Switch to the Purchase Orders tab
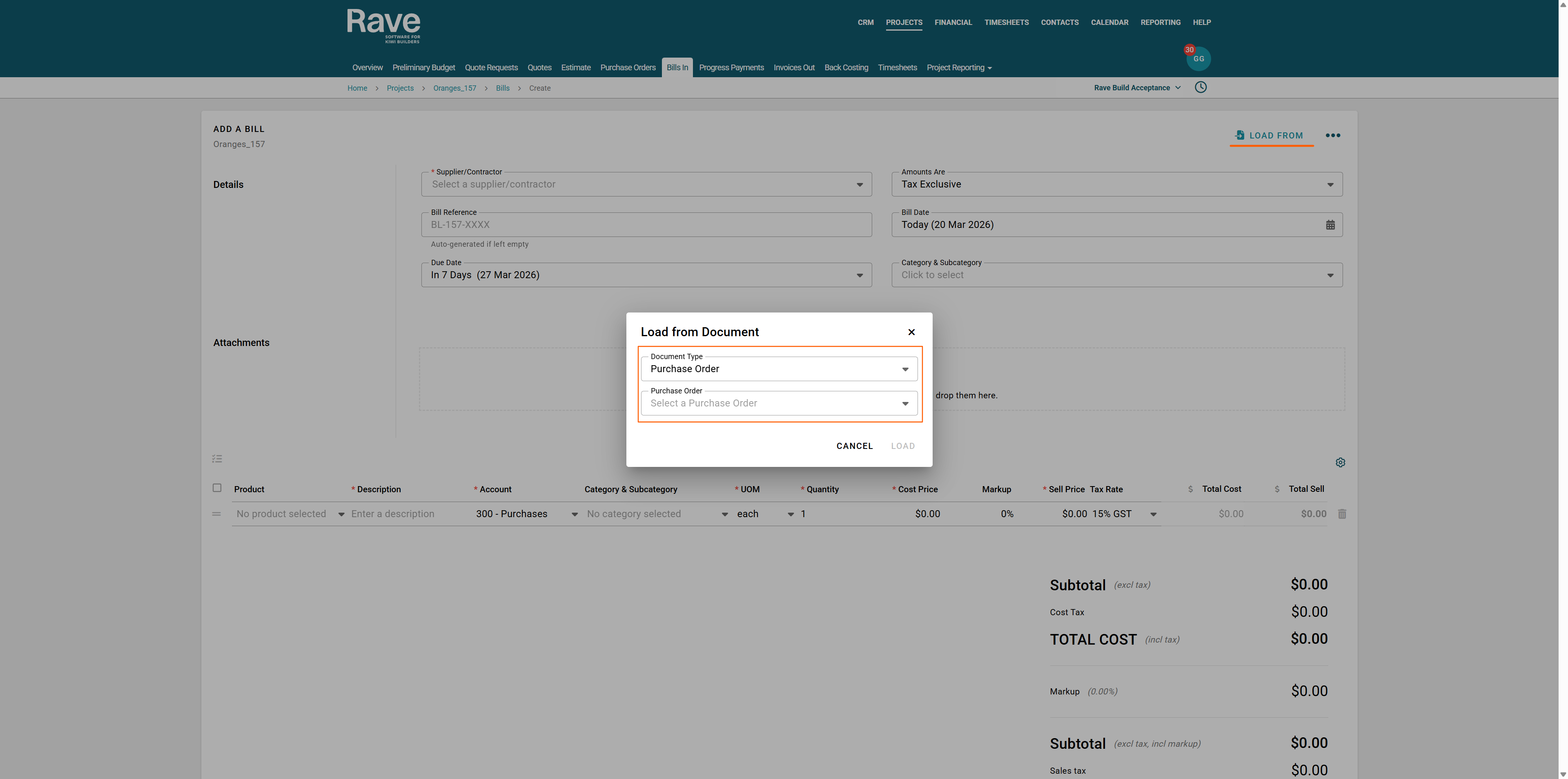Viewport: 1568px width, 779px height. (x=627, y=68)
